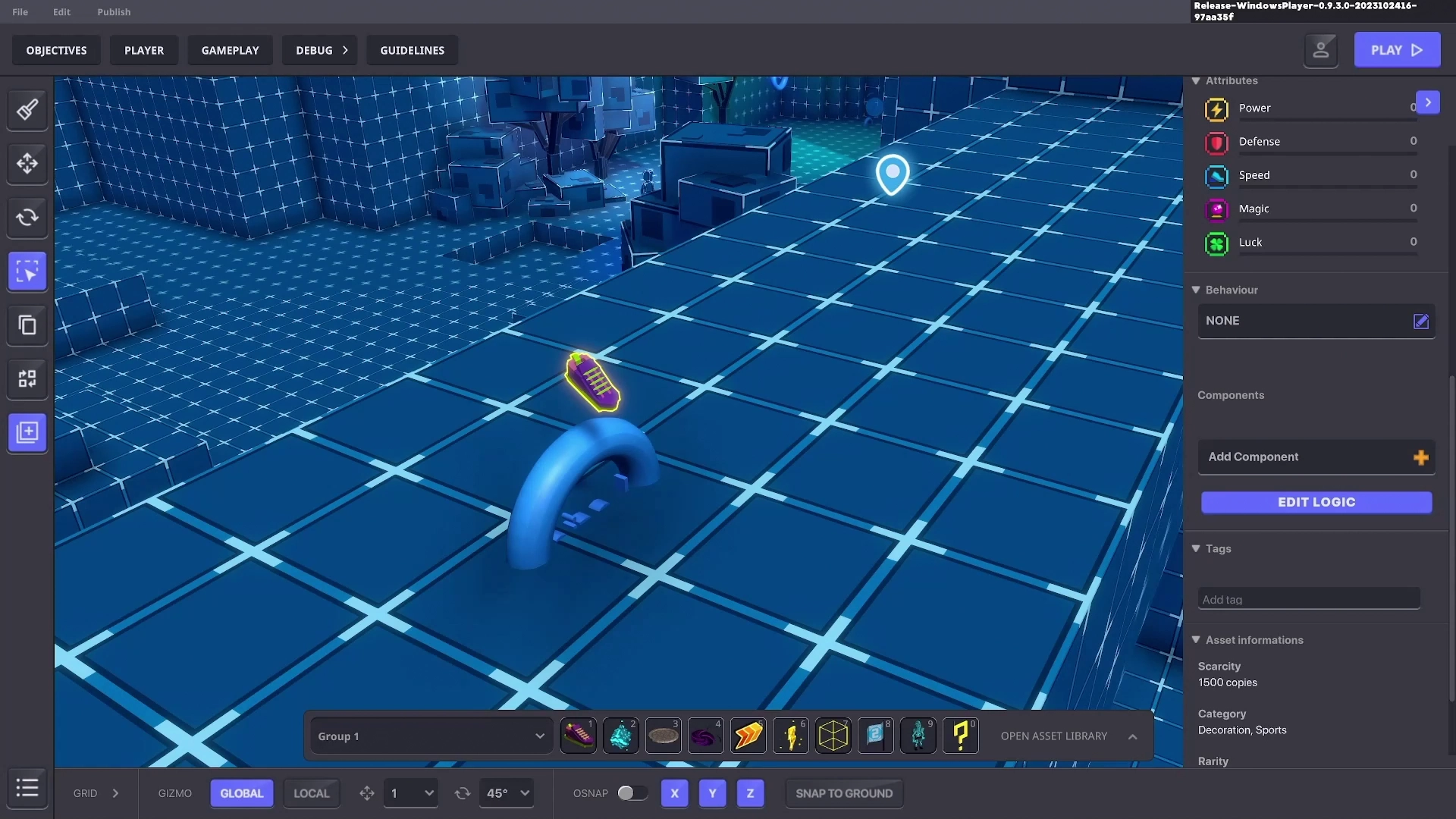Screen dimensions: 1456x819
Task: Click the PLAY button
Action: click(x=1396, y=50)
